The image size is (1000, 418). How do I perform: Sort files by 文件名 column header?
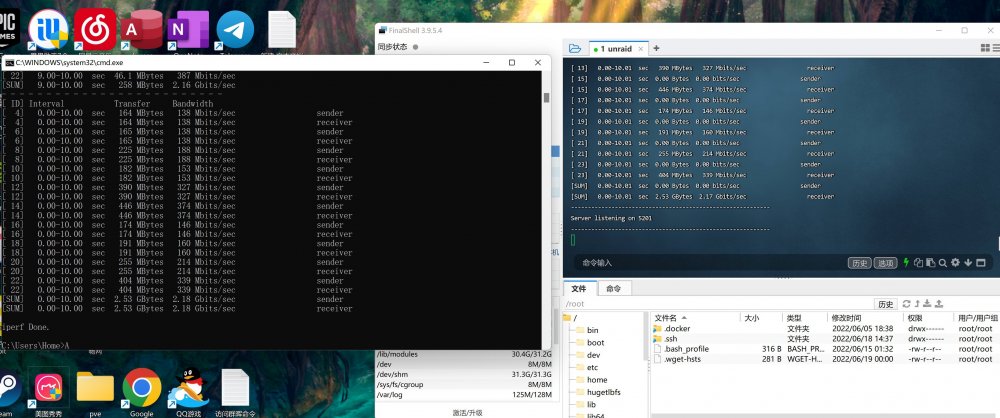[666, 318]
